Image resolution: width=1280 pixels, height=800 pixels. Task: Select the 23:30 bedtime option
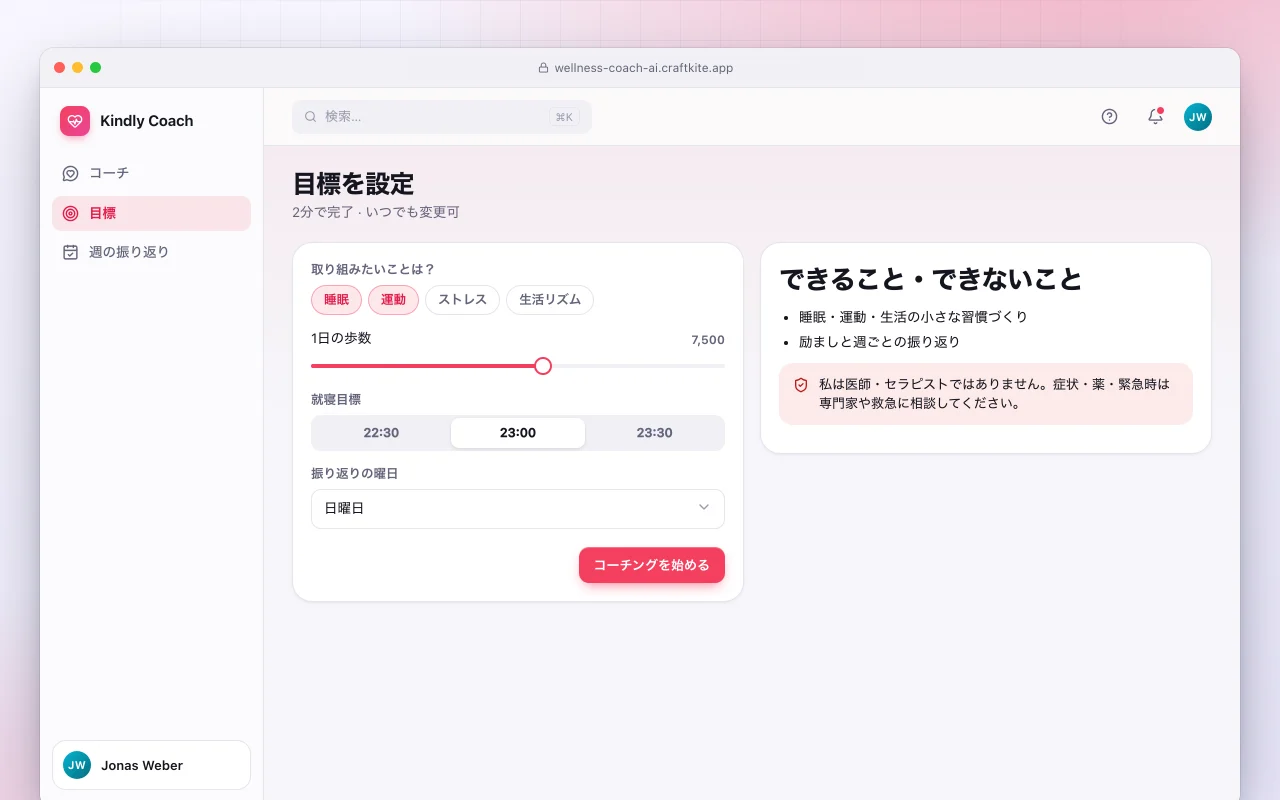pos(654,433)
